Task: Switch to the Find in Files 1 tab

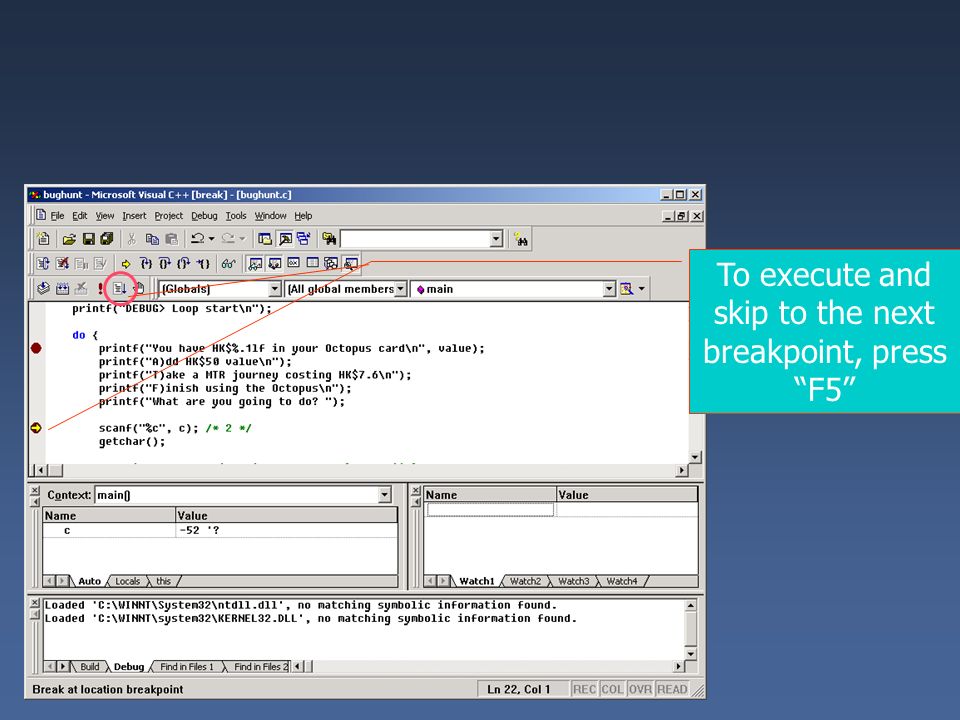Action: [x=187, y=667]
